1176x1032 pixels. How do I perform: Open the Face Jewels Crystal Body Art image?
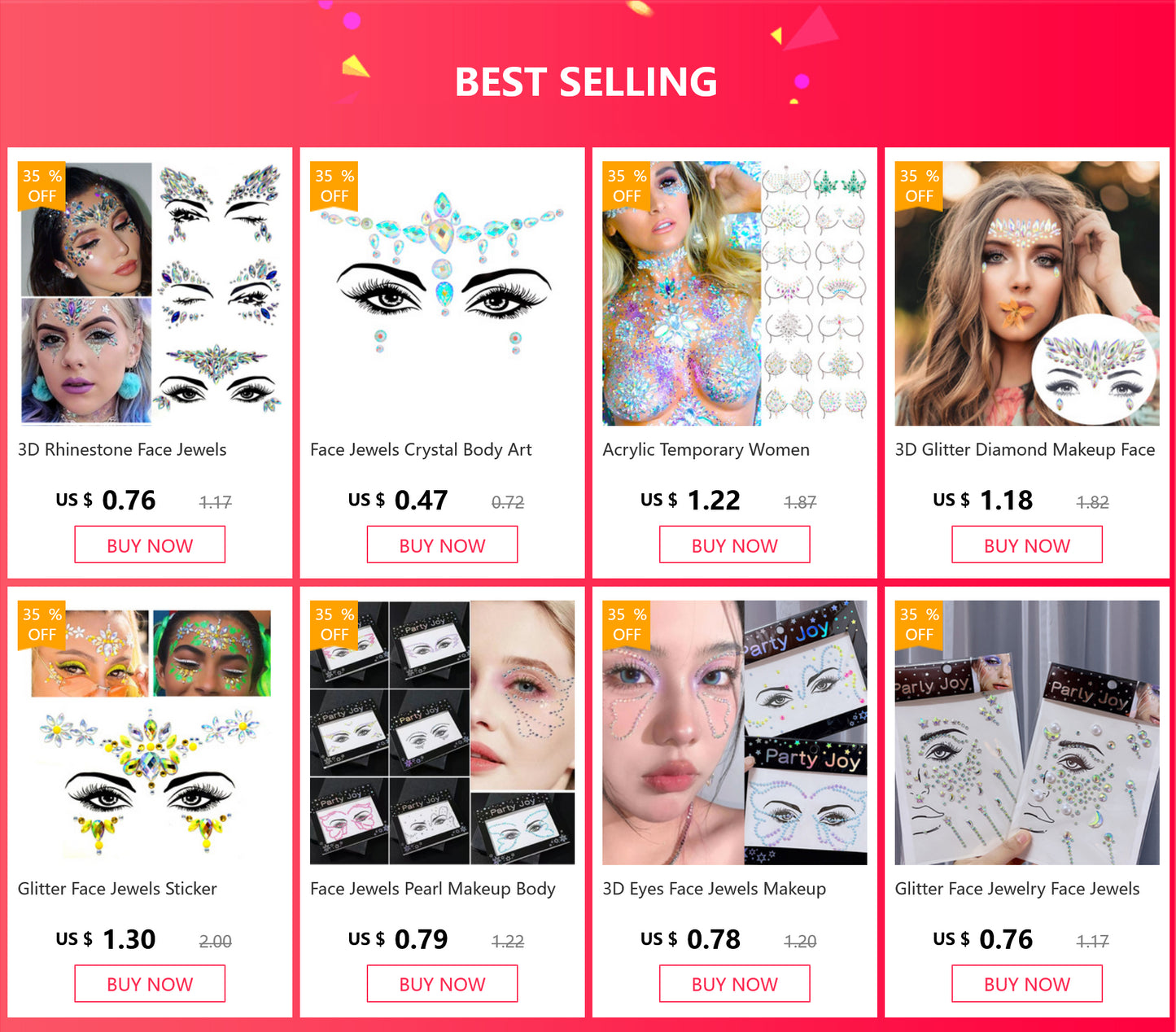coord(442,293)
